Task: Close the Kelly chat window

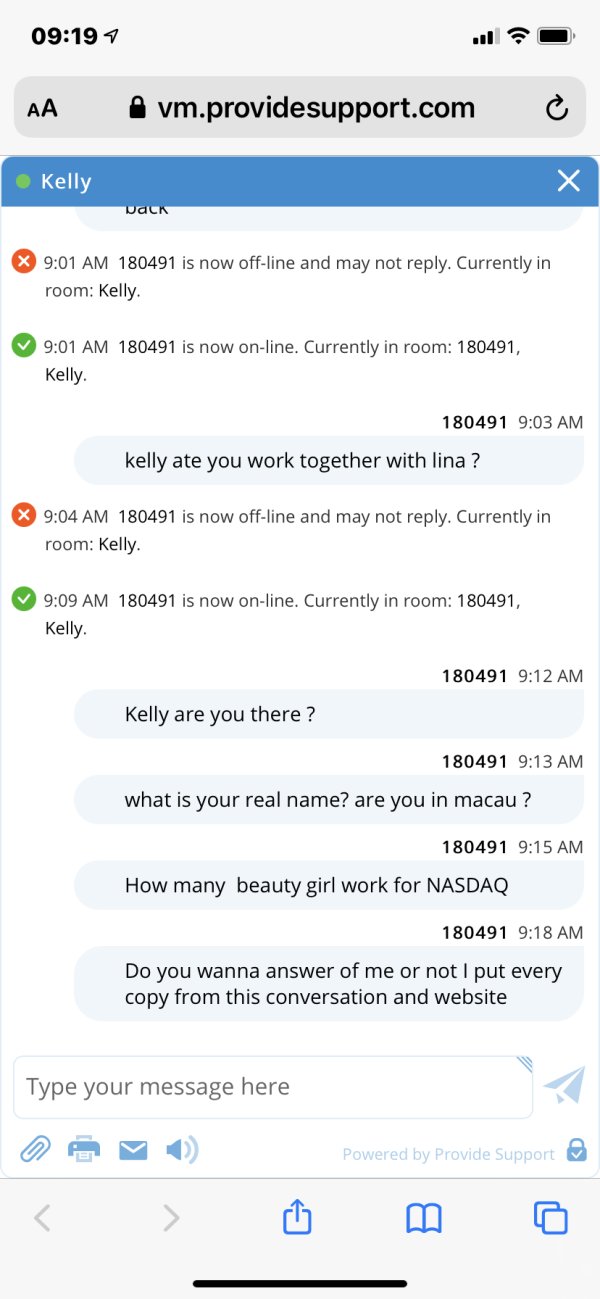Action: tap(568, 181)
